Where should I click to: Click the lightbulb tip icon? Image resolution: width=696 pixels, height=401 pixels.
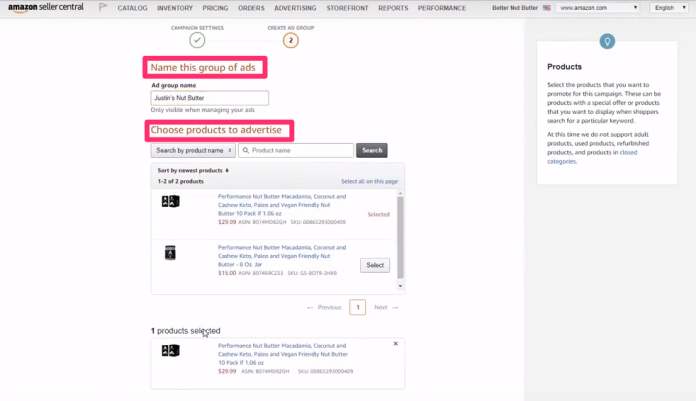point(607,41)
